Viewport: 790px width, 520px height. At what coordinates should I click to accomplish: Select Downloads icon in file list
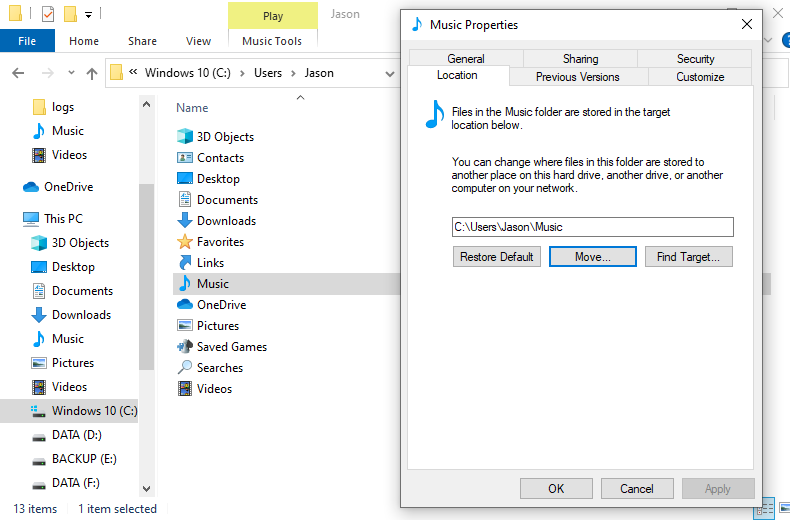pos(185,220)
